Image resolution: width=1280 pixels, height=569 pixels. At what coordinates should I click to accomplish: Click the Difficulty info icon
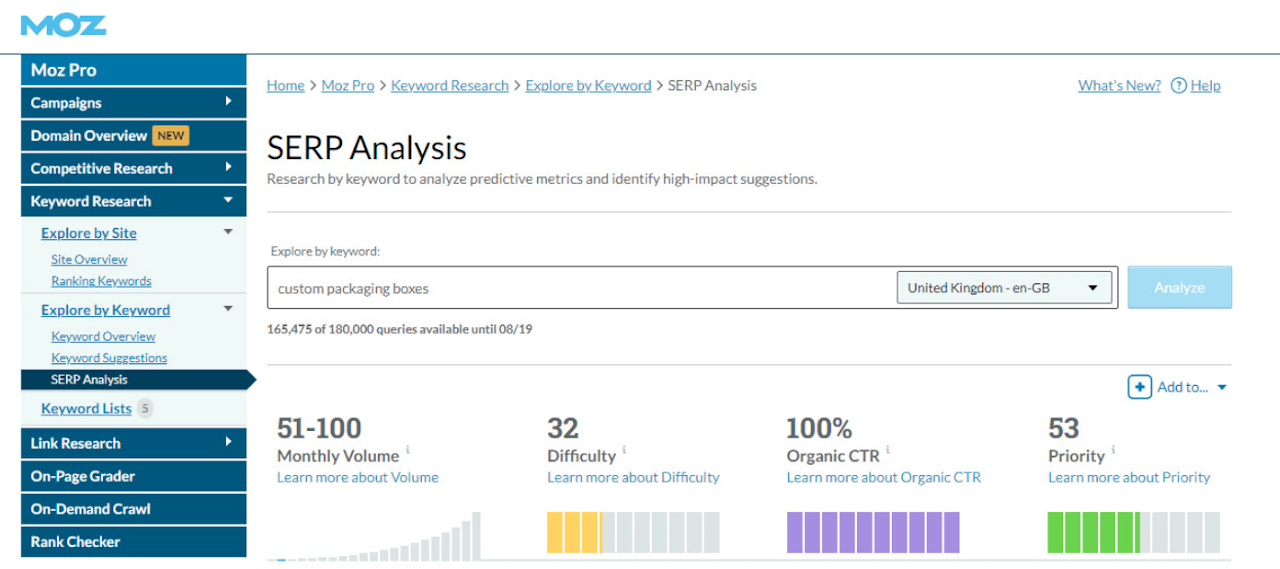tap(624, 450)
